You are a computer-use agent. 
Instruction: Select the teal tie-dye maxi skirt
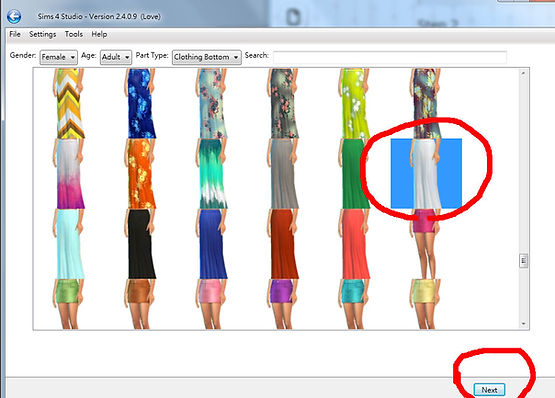click(212, 174)
